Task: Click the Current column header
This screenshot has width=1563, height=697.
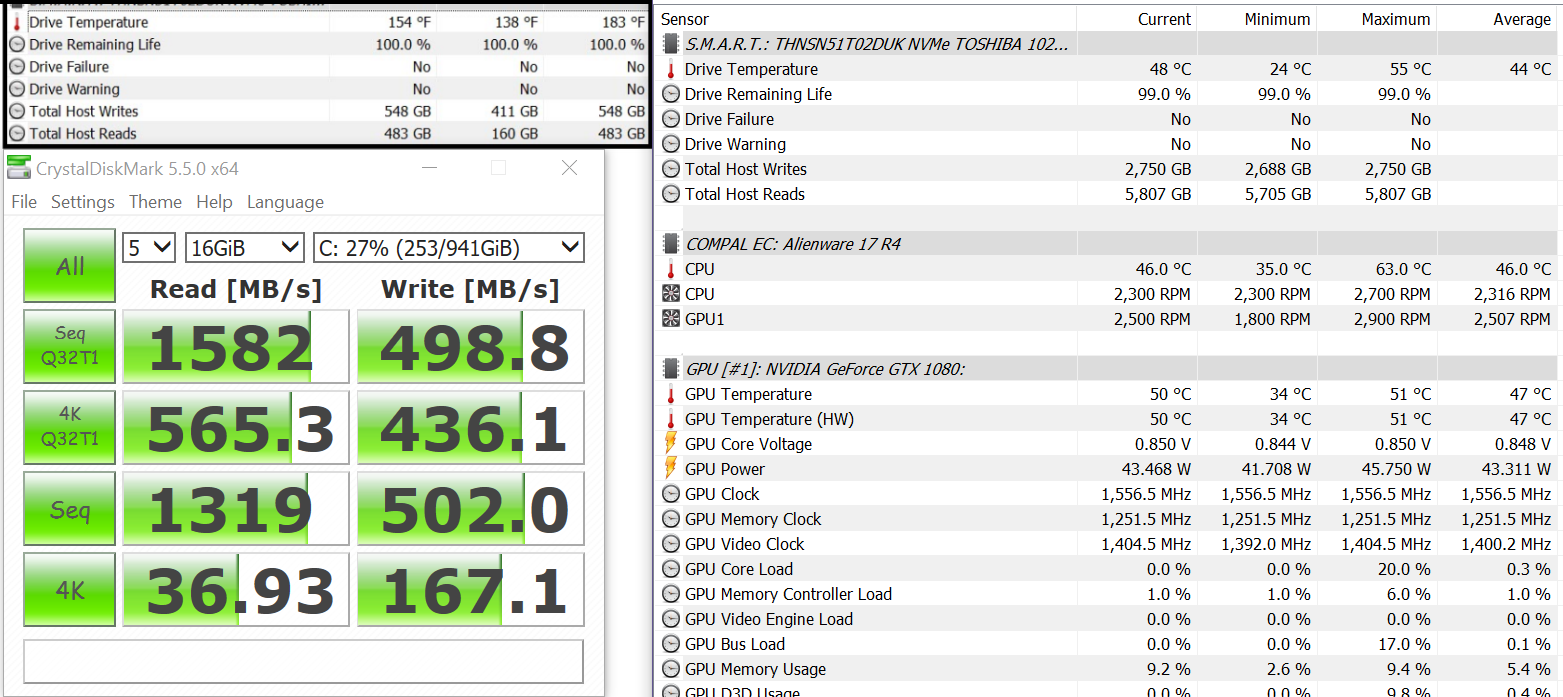Action: coord(1164,19)
